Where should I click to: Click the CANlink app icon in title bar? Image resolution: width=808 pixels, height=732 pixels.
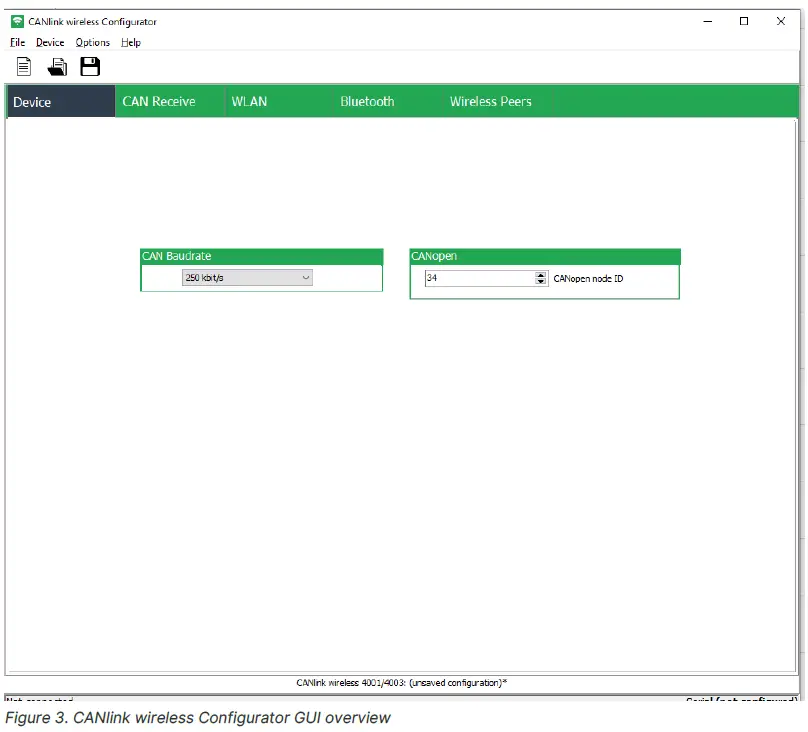pyautogui.click(x=17, y=22)
